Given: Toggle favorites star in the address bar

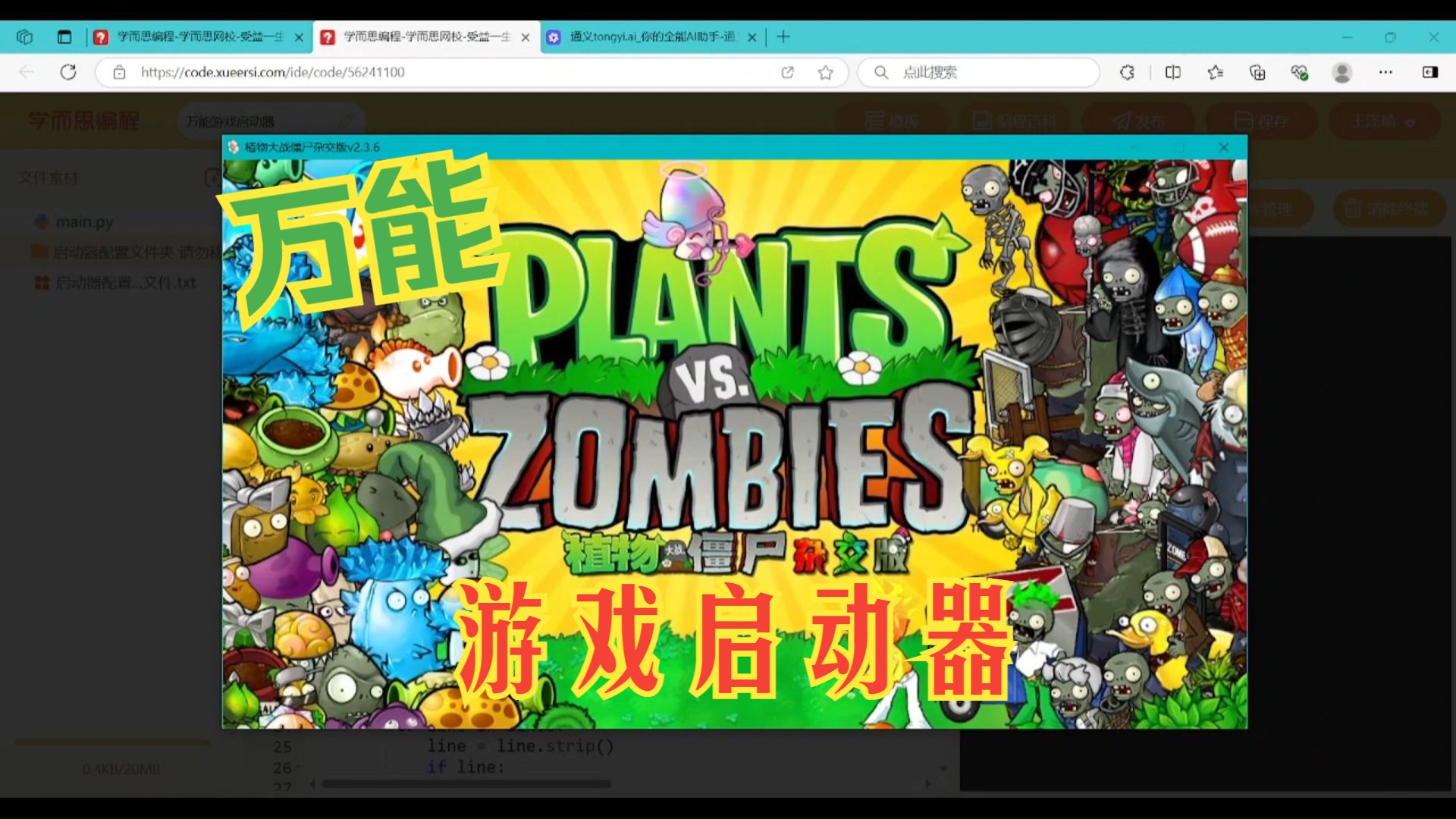Looking at the screenshot, I should (824, 73).
